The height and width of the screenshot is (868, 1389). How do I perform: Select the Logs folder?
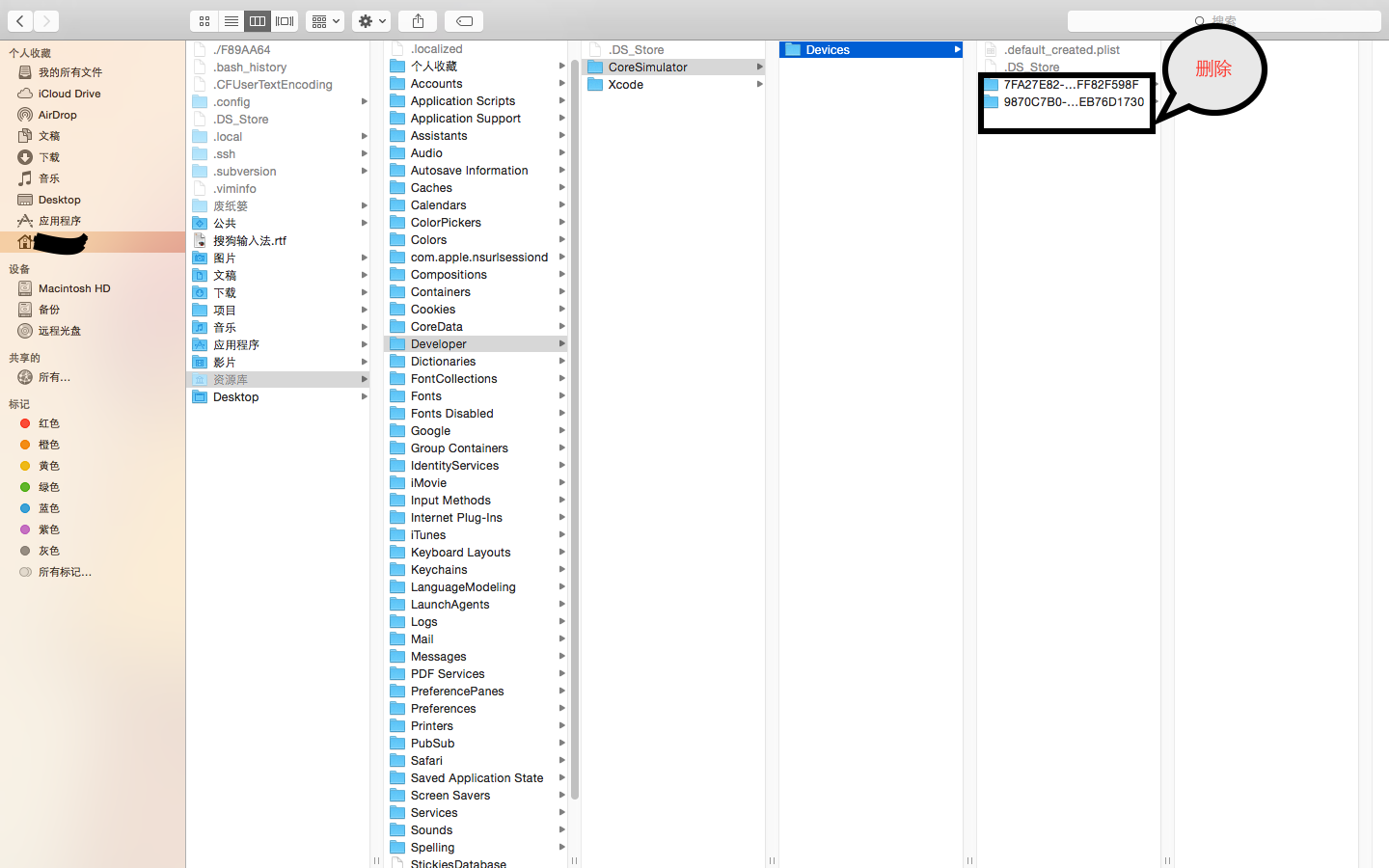point(476,622)
